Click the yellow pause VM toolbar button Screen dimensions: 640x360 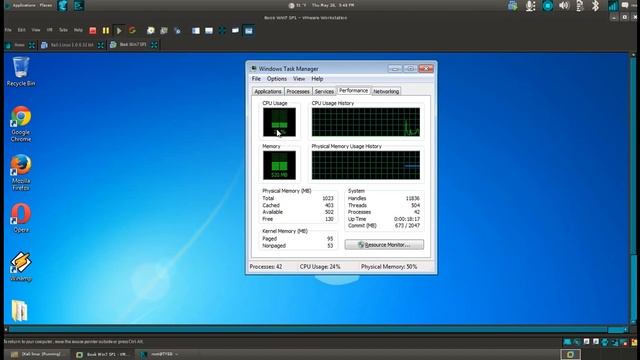point(106,31)
